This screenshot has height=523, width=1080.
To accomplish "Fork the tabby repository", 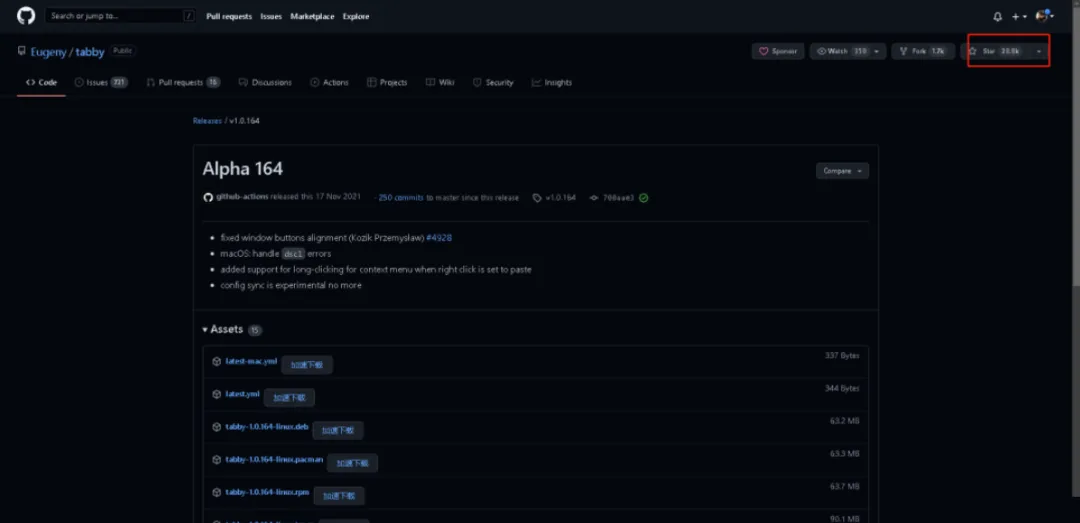I will click(924, 51).
